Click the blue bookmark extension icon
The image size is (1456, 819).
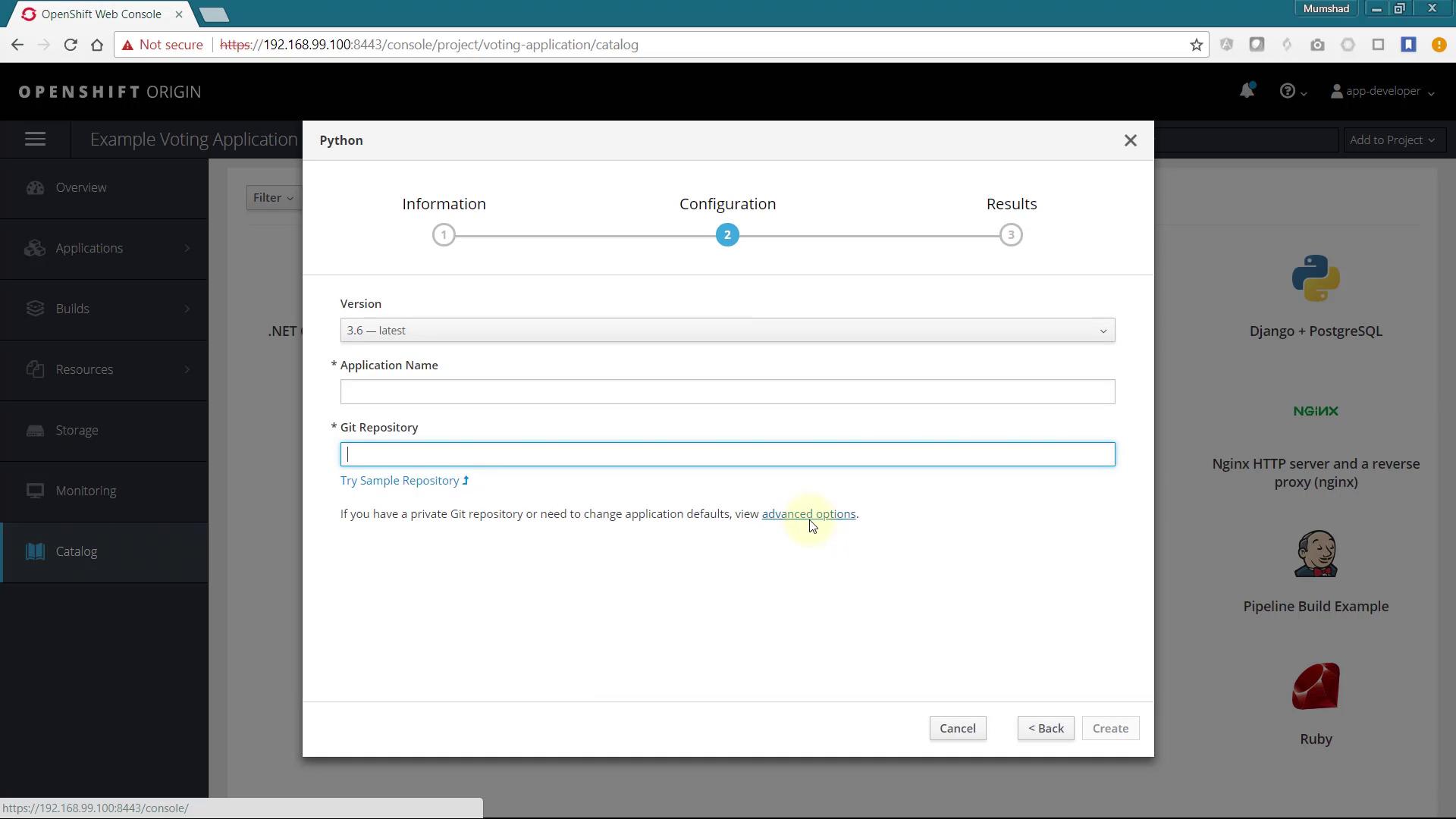click(1408, 45)
